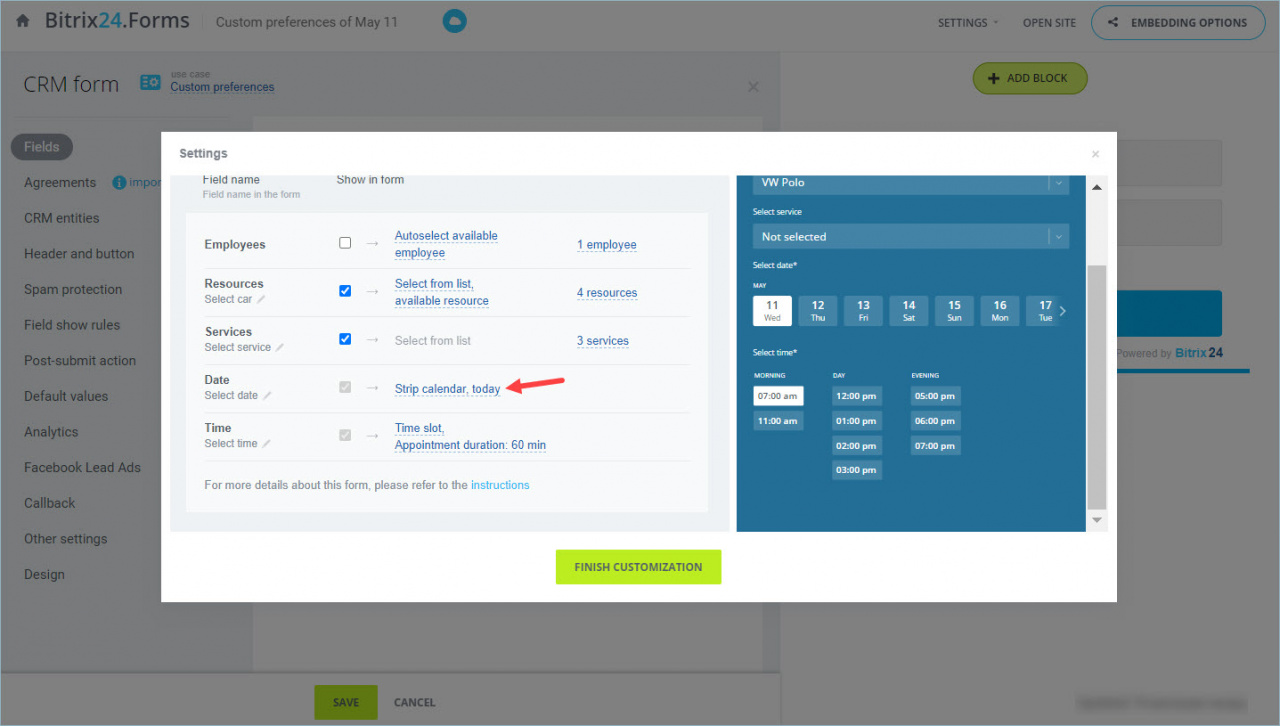Pick the 11:00 am time slot
This screenshot has width=1280, height=726.
[x=778, y=421]
